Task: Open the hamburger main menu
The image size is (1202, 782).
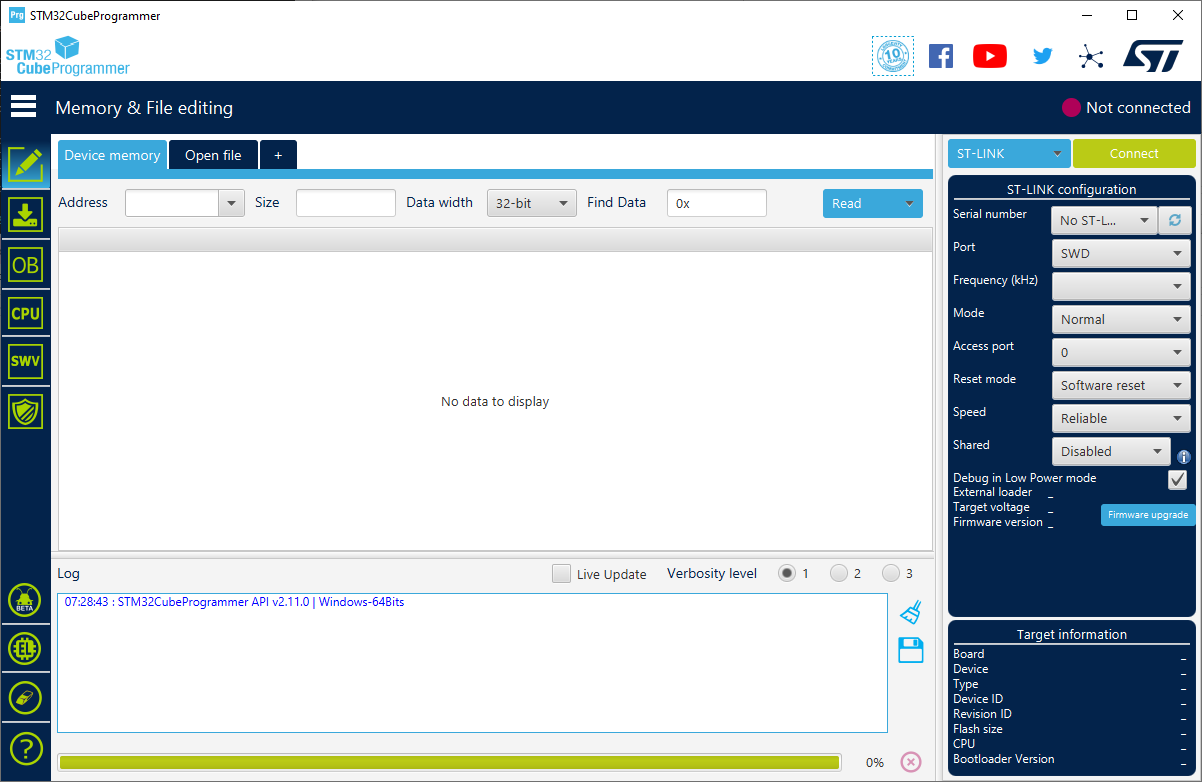Action: pos(24,107)
